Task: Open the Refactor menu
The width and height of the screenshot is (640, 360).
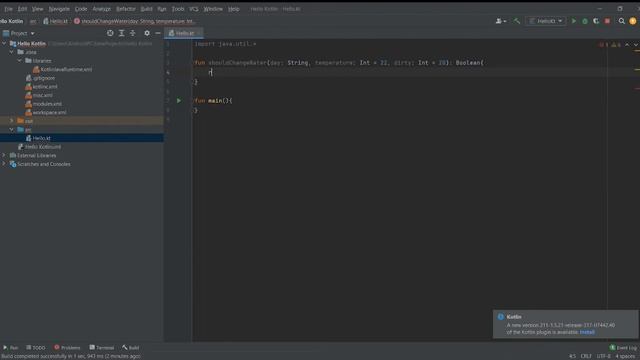Action: [126, 9]
